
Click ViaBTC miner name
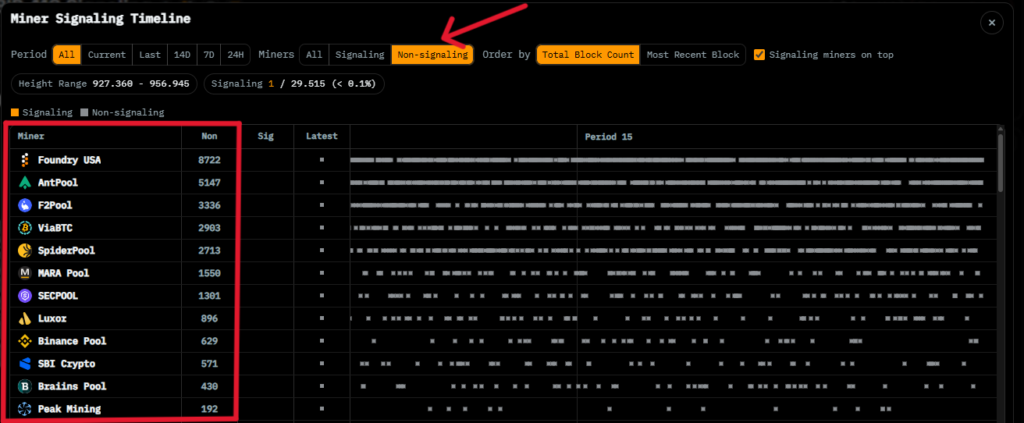[55, 228]
